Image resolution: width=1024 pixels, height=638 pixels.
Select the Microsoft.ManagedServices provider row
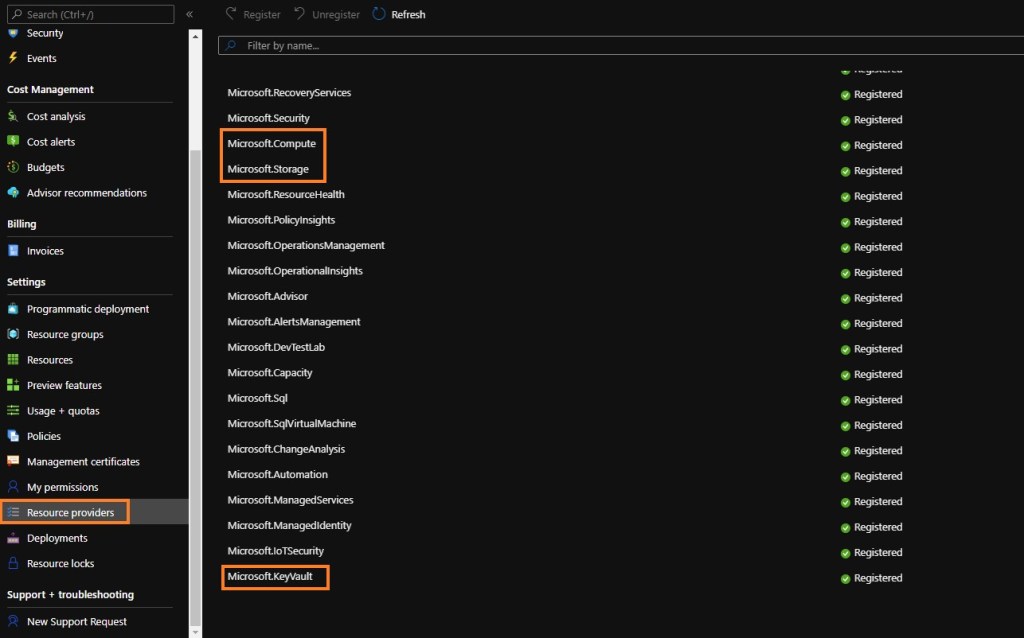pos(620,500)
